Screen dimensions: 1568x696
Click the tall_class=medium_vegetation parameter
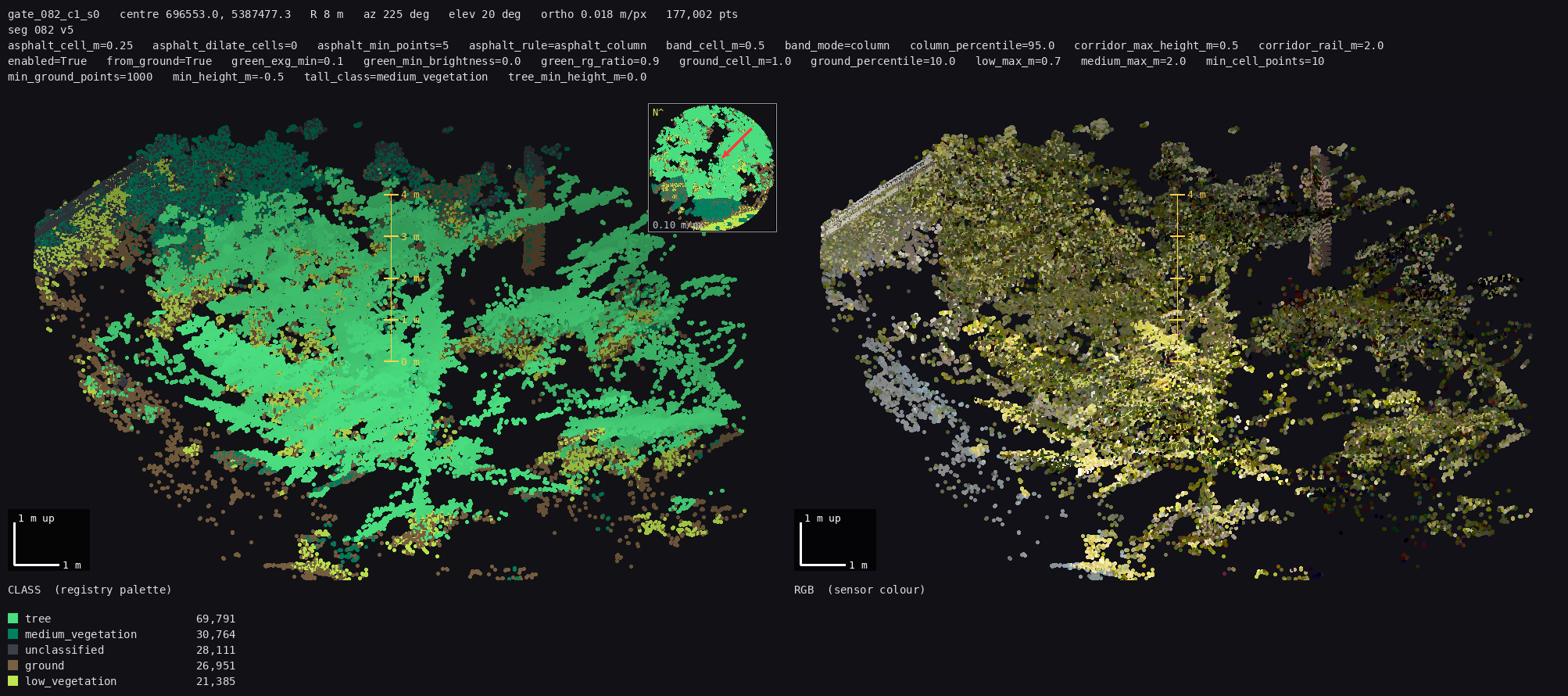pyautogui.click(x=396, y=77)
